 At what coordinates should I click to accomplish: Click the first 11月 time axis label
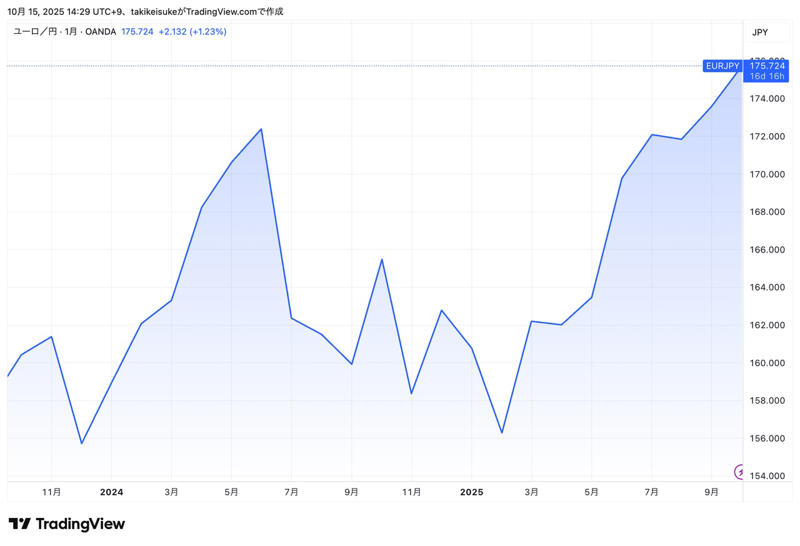[x=52, y=492]
